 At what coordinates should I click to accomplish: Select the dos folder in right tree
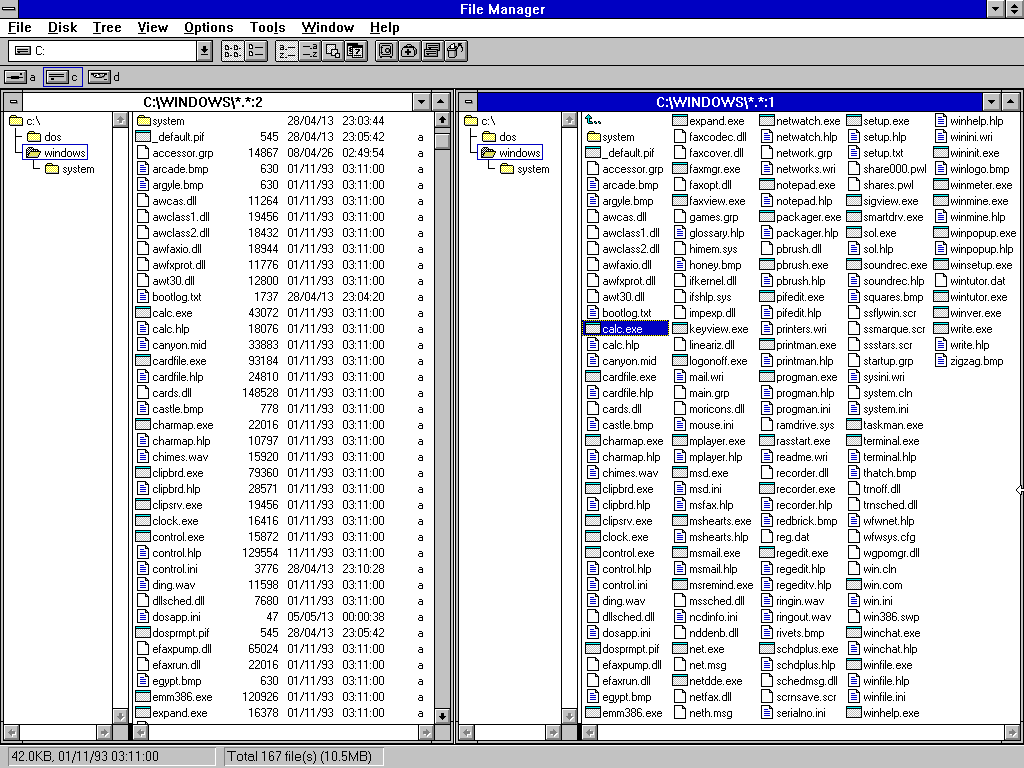tap(507, 137)
